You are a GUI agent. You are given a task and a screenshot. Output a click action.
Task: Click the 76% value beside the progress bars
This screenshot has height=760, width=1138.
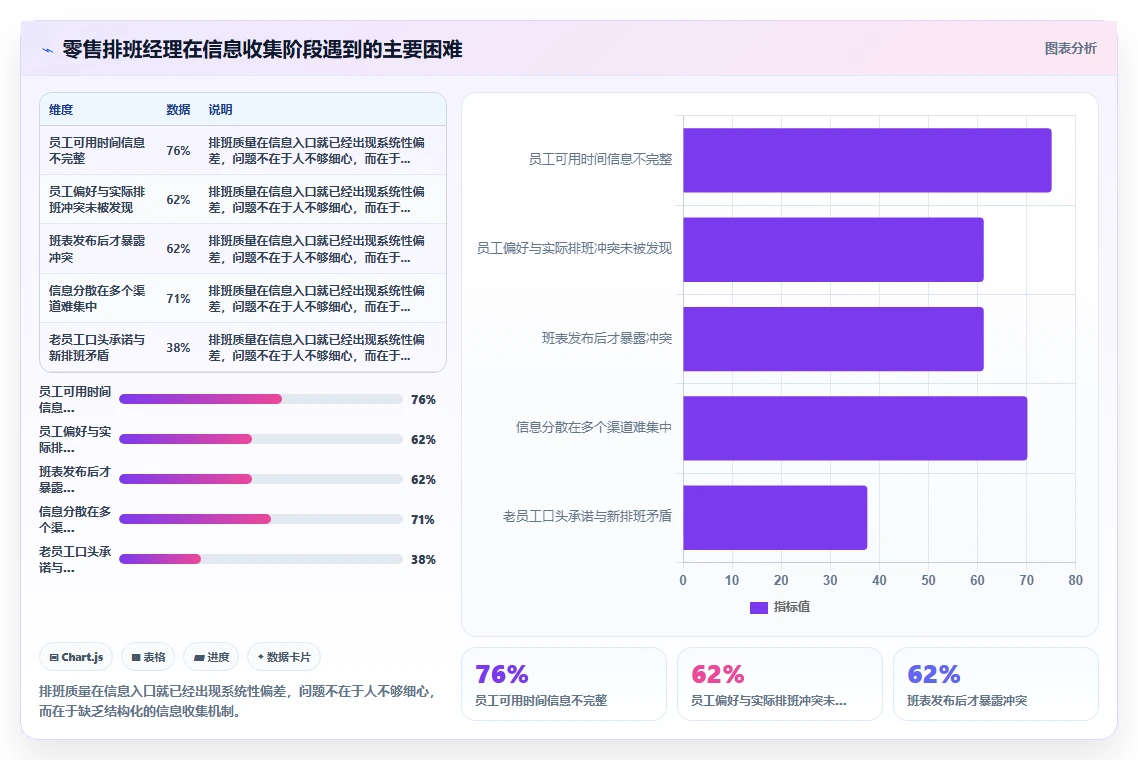click(x=423, y=400)
